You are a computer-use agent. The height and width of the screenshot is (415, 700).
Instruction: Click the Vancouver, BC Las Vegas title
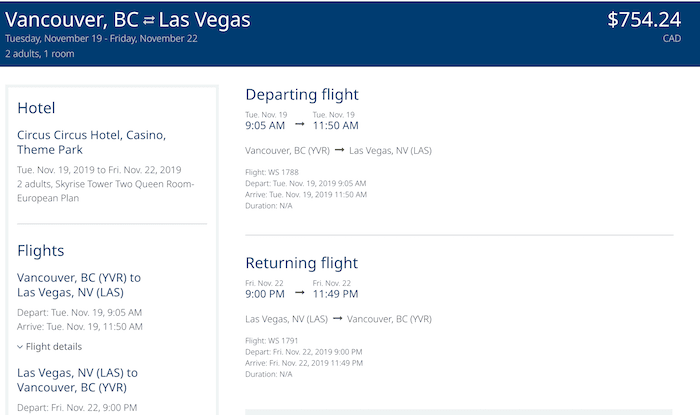click(128, 20)
